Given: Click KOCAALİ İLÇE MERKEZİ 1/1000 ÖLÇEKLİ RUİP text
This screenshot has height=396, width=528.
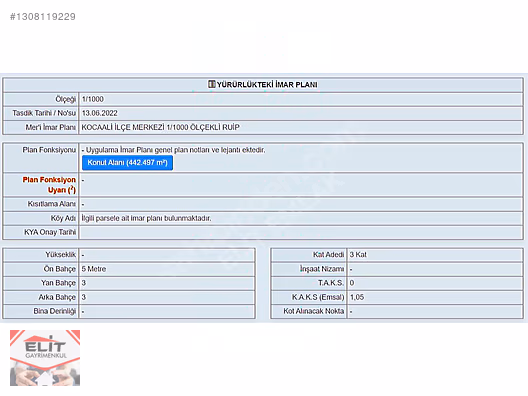Looking at the screenshot, I should click(161, 127).
